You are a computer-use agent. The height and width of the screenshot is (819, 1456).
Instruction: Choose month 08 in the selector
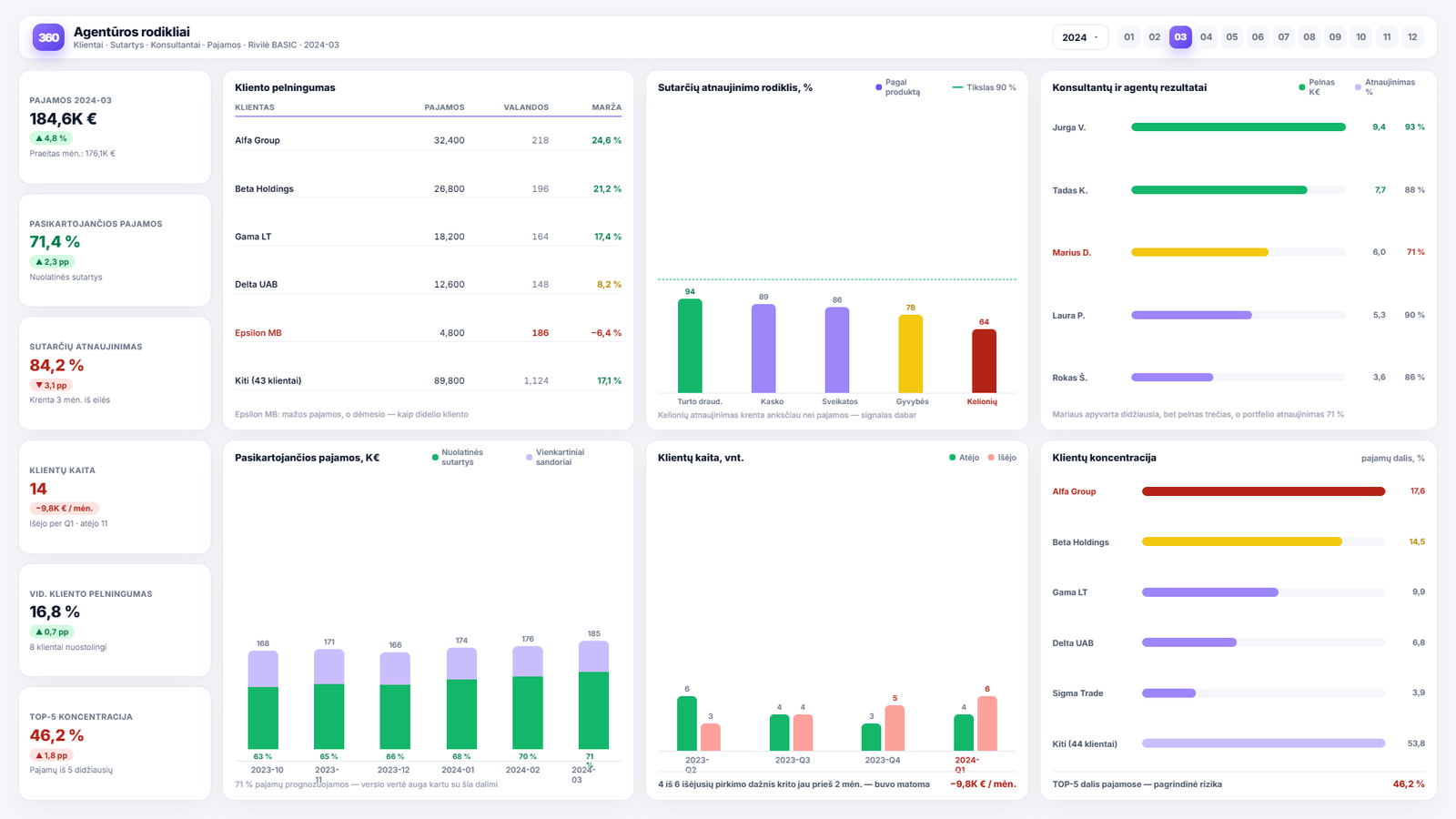pyautogui.click(x=1309, y=37)
